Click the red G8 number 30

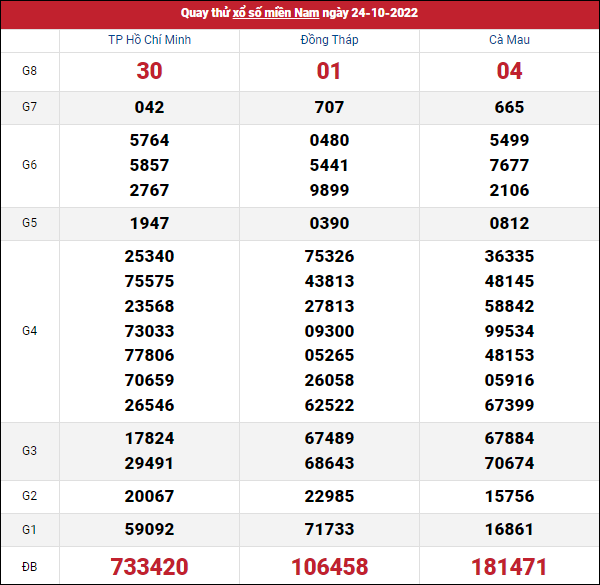tap(149, 71)
